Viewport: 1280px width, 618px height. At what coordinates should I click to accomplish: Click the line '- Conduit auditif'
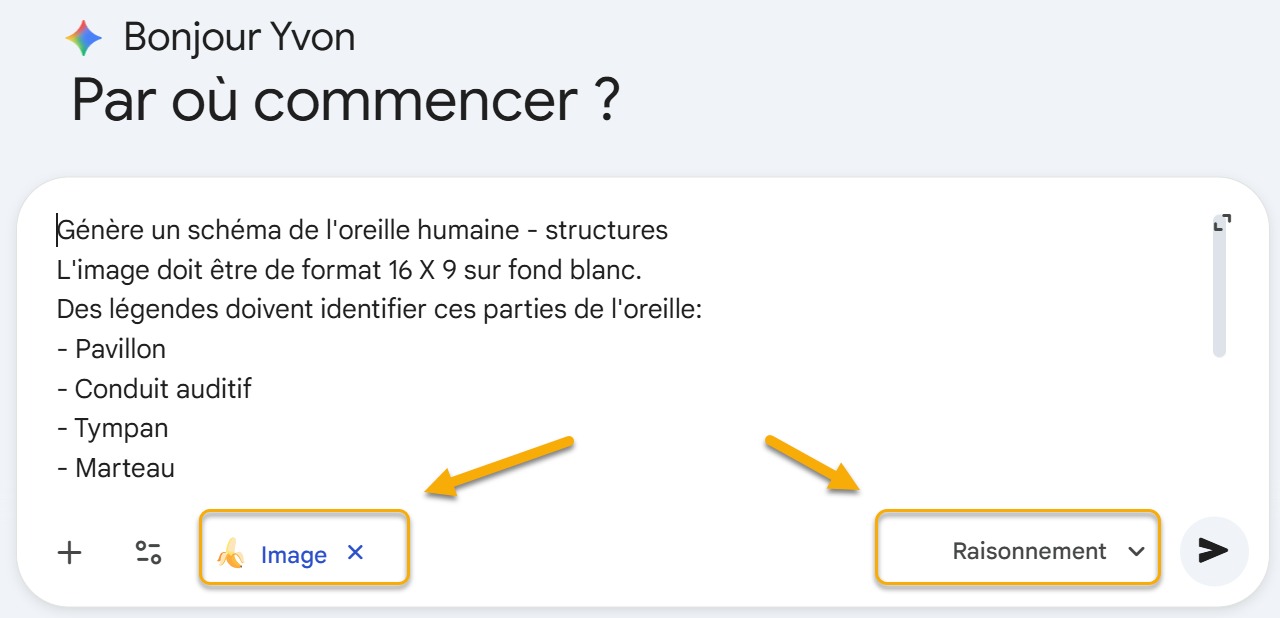[x=153, y=388]
